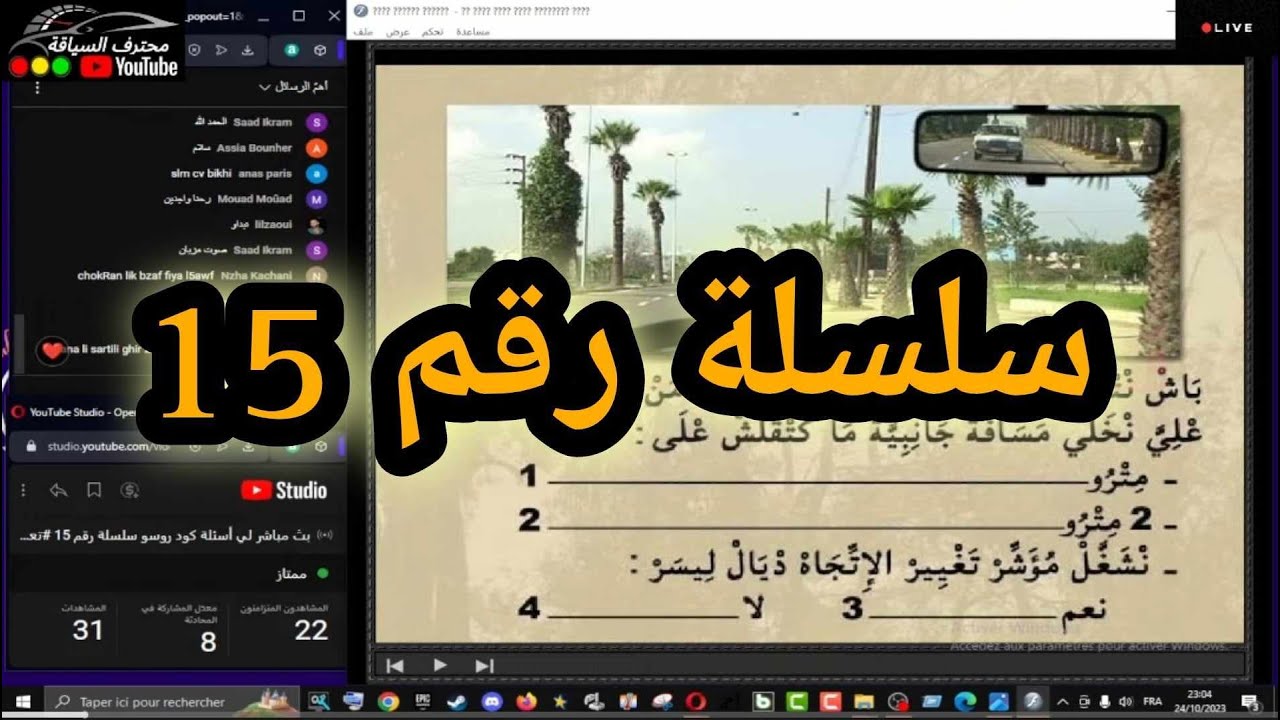Click the Nzha Kachani chat message
This screenshot has width=1280, height=720.
click(203, 276)
